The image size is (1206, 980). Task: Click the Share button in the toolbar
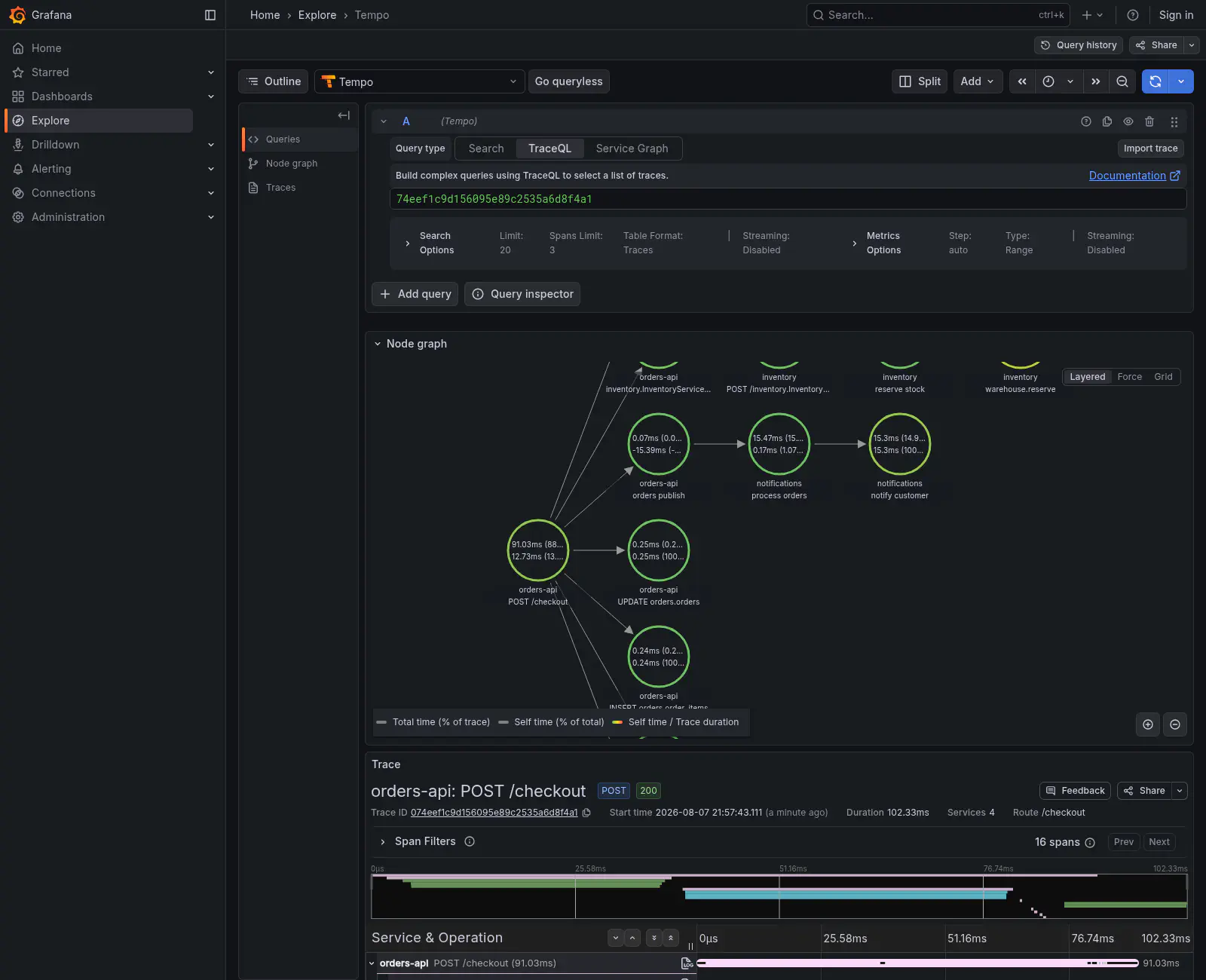tap(1157, 45)
